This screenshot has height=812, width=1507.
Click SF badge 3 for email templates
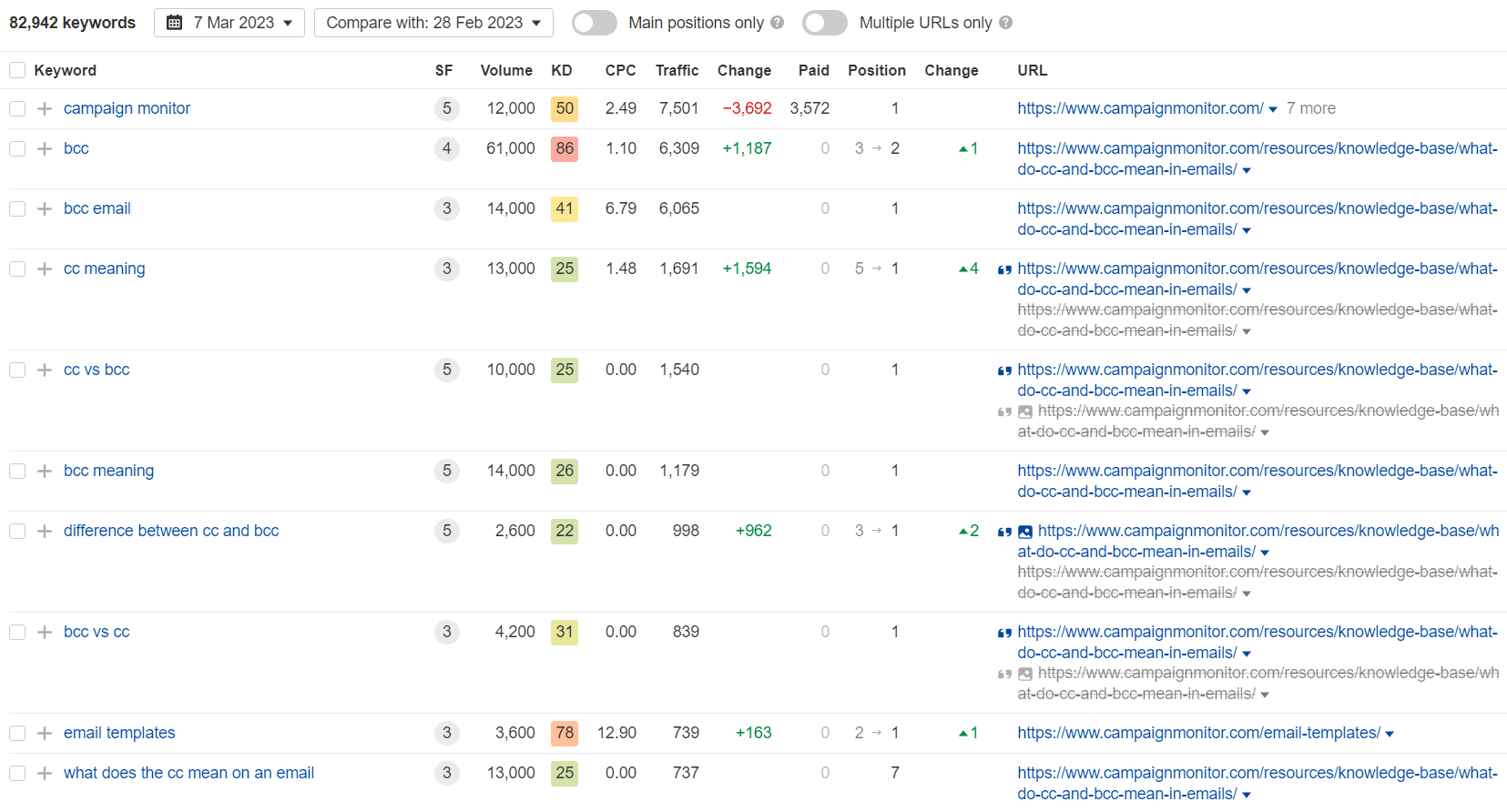[x=447, y=733]
